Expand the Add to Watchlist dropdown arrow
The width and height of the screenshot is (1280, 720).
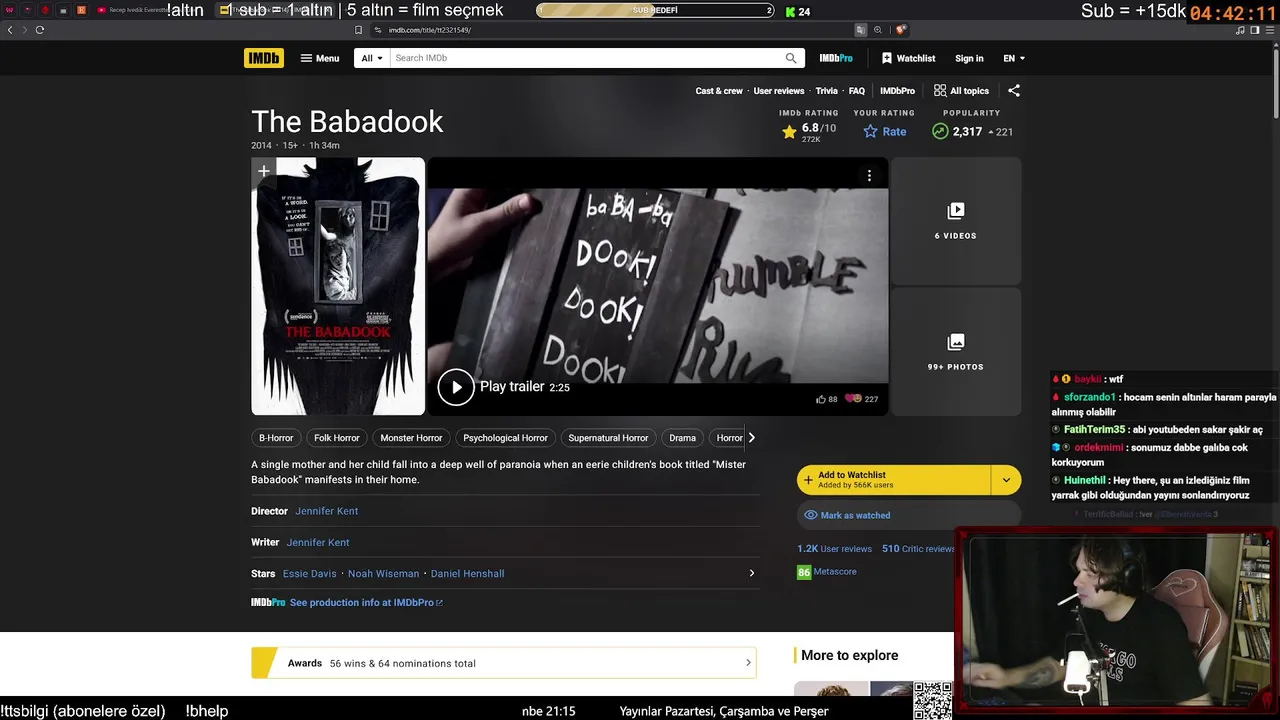pyautogui.click(x=1006, y=480)
